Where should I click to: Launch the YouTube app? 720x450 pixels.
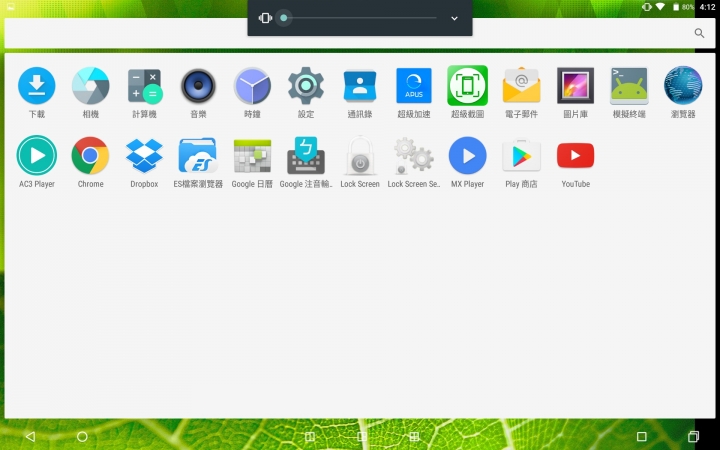[575, 155]
